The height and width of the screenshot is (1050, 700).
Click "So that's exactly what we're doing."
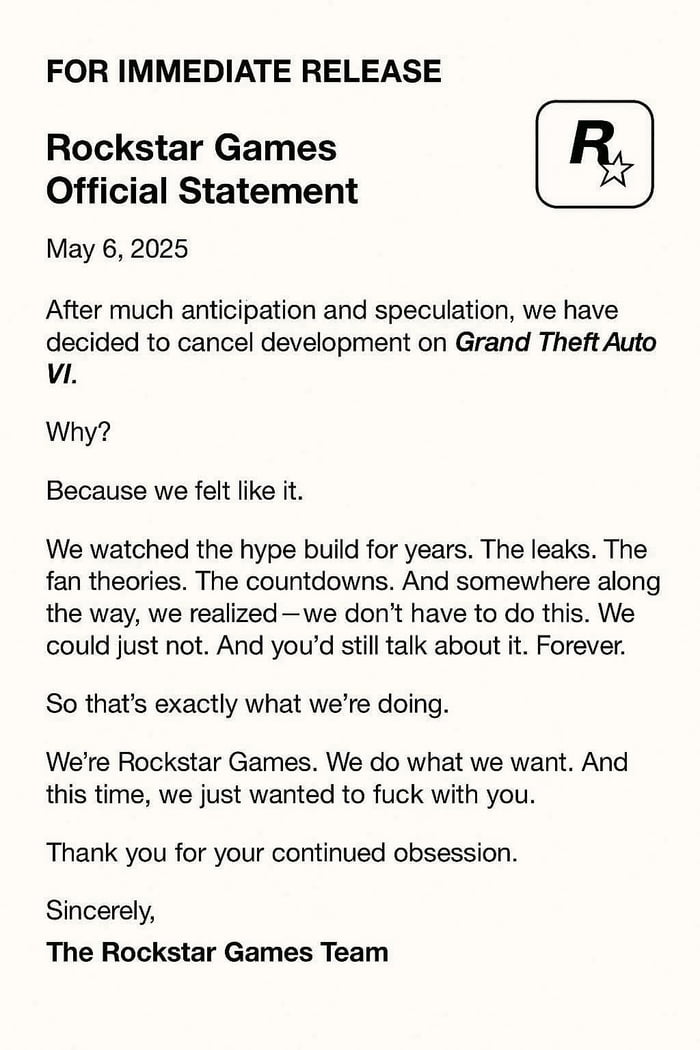point(247,704)
